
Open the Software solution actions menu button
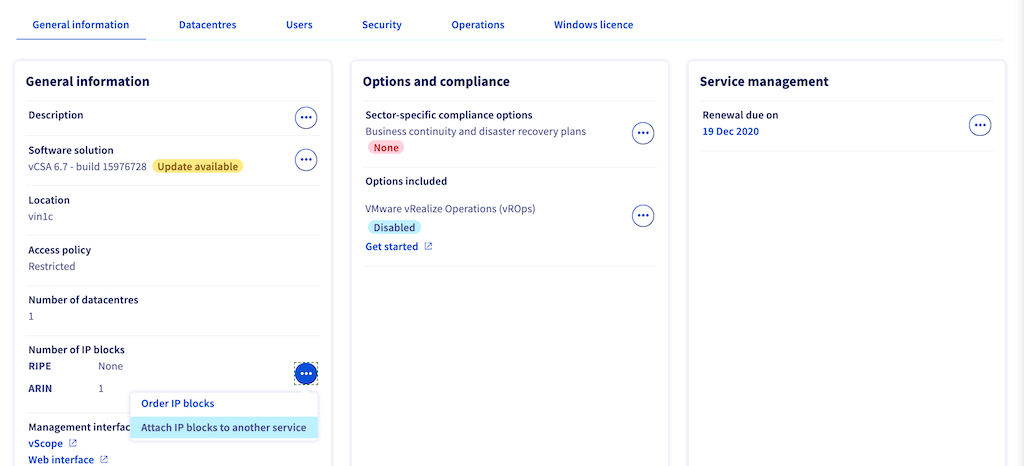coord(306,159)
